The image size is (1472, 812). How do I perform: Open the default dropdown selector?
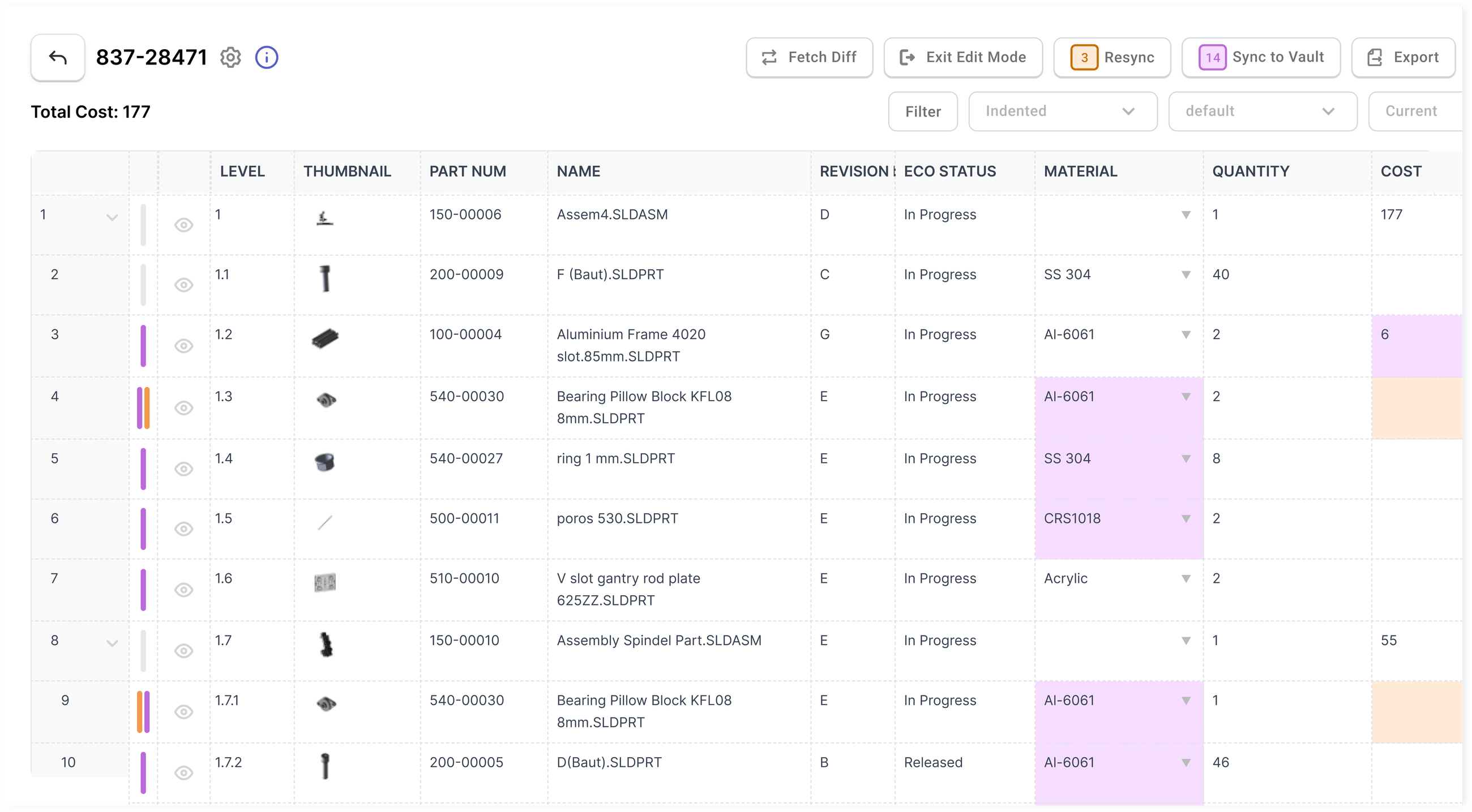pos(1263,111)
